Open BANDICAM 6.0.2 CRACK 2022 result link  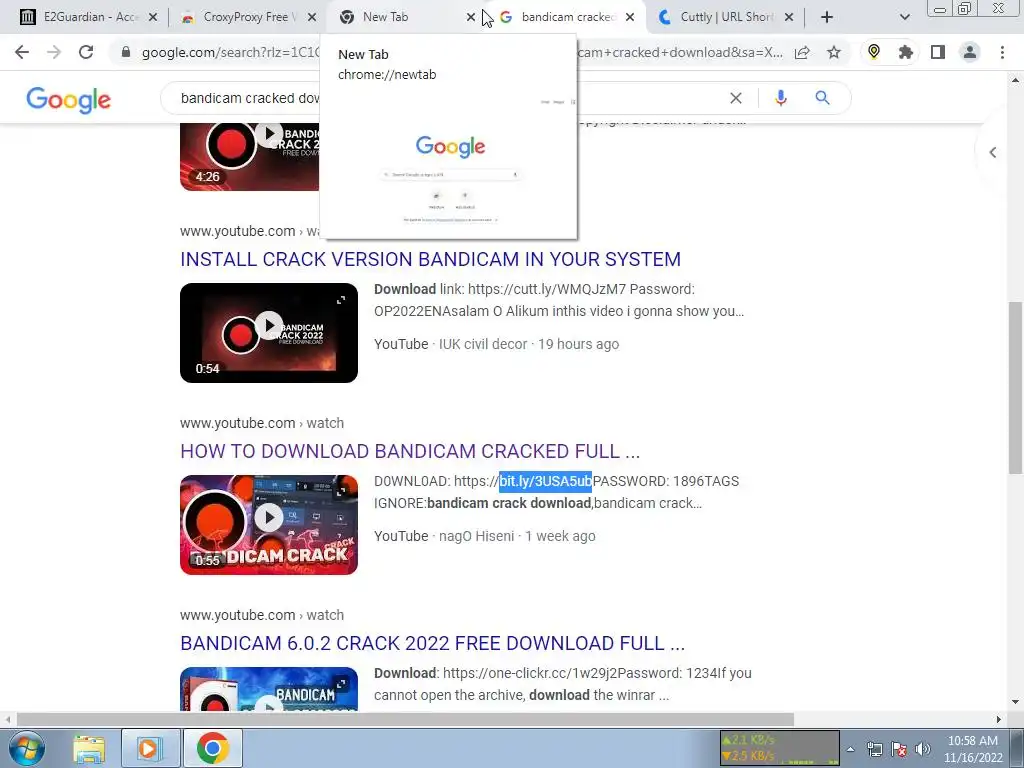[432, 643]
